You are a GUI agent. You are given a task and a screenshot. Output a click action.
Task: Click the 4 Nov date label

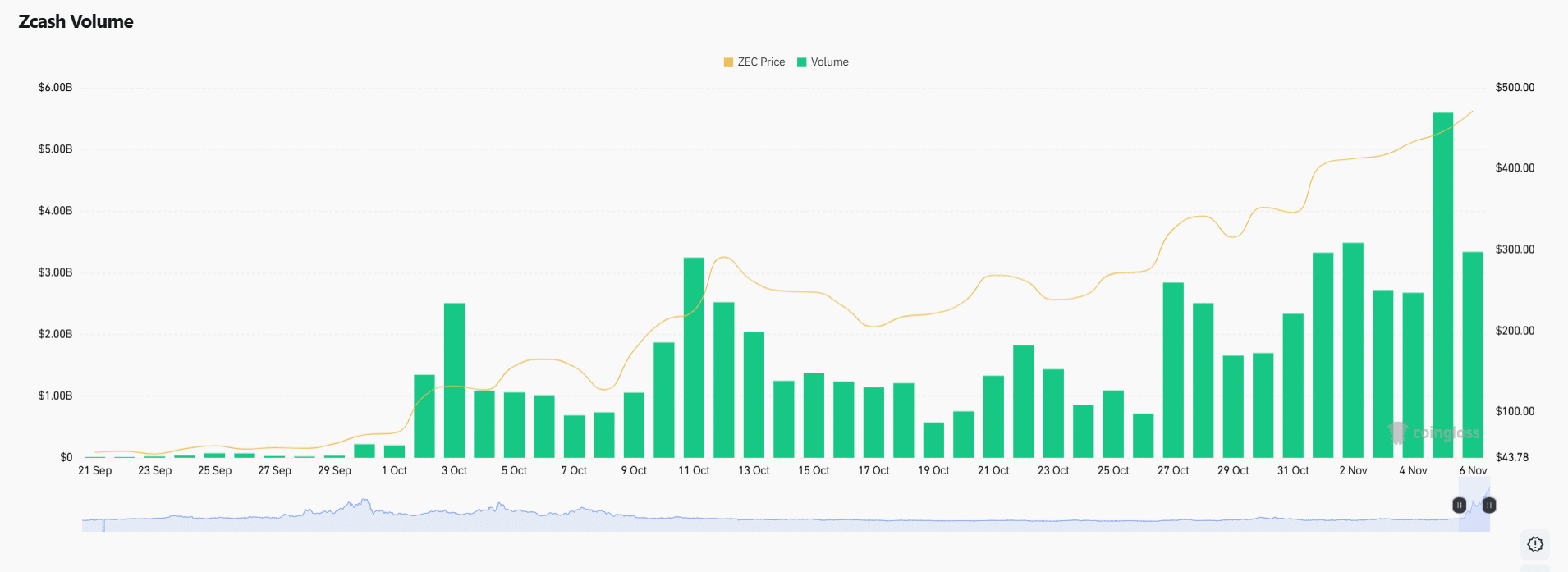tap(1413, 470)
